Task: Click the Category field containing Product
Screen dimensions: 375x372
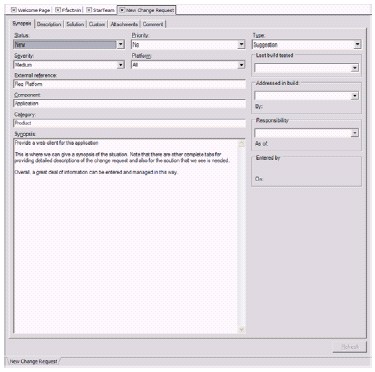Action: (130, 123)
